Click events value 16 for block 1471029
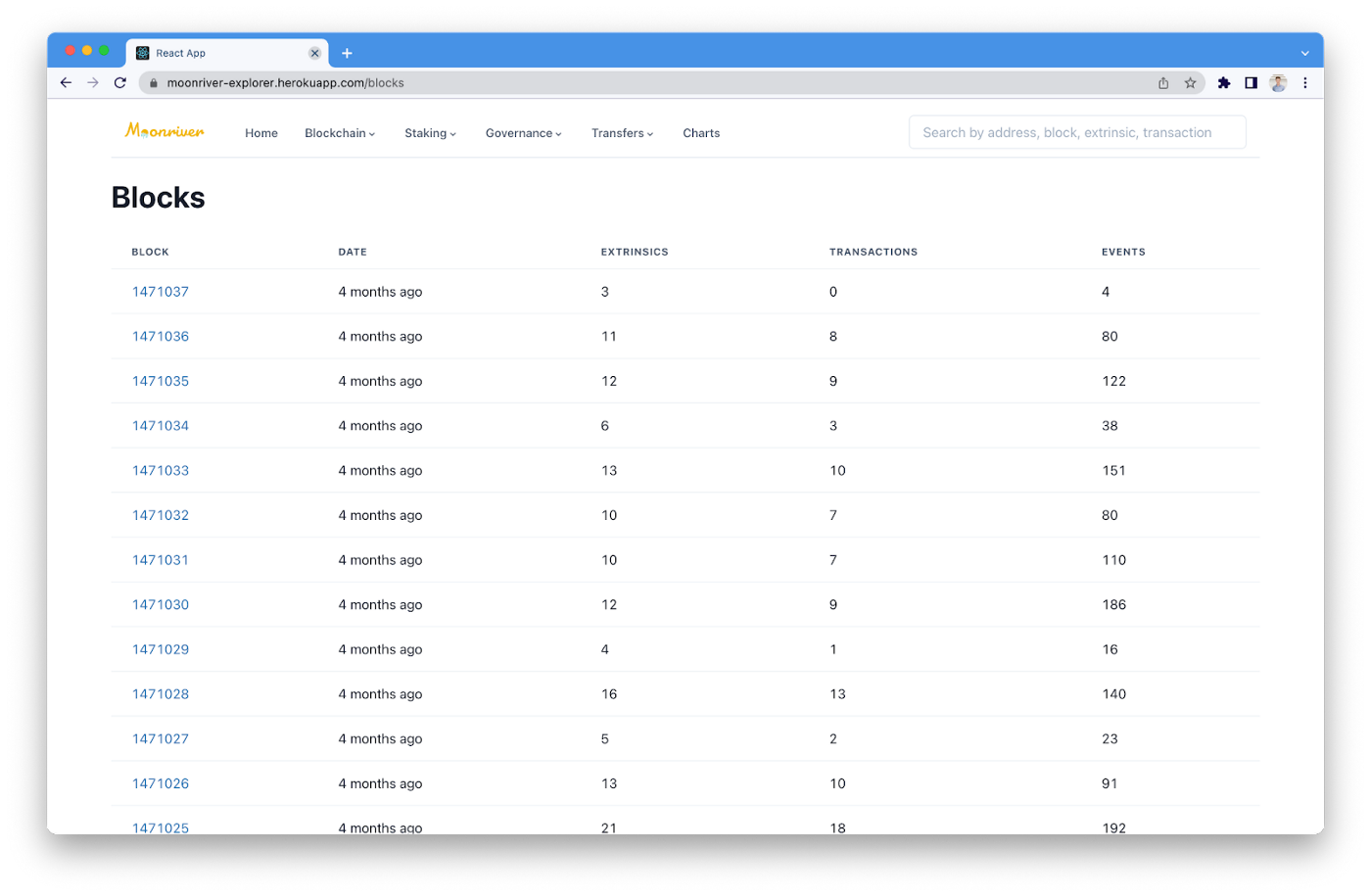 pos(1110,649)
